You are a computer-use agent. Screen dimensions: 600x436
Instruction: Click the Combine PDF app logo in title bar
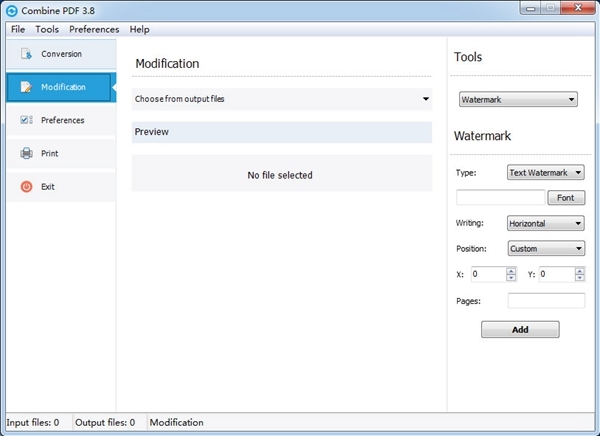click(x=12, y=11)
